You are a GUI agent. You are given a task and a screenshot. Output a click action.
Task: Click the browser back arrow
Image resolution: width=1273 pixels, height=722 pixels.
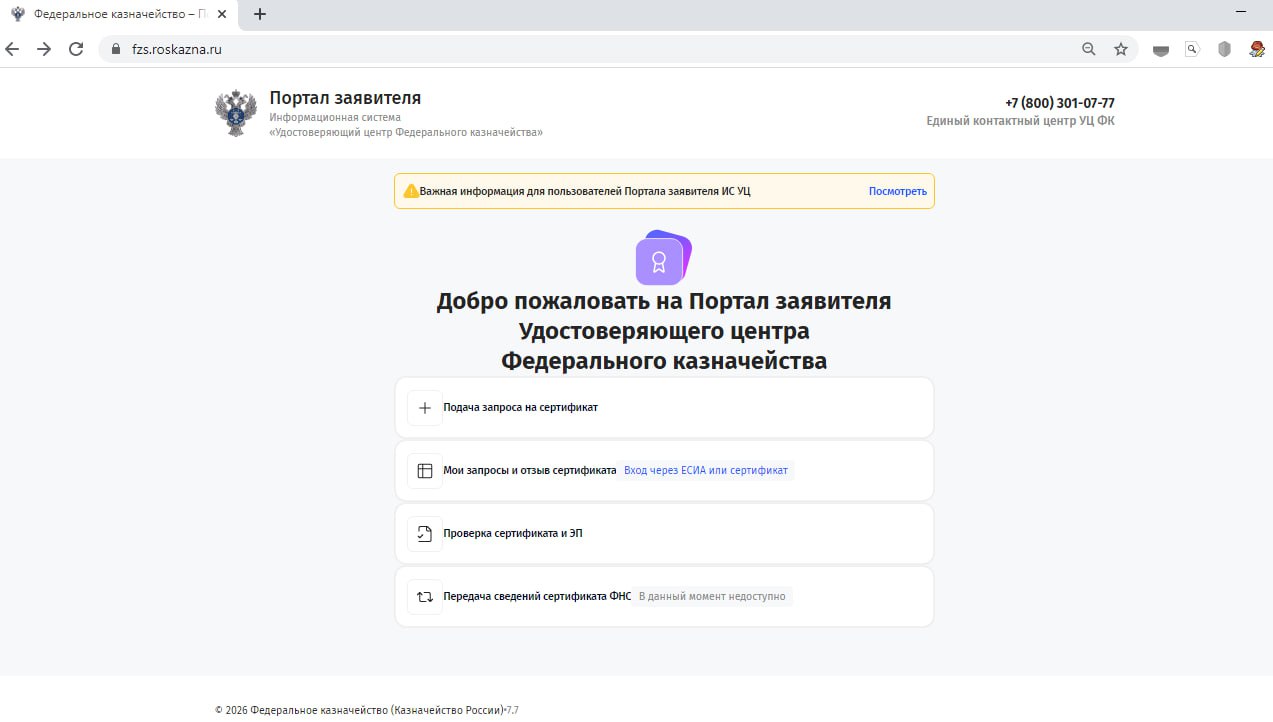pyautogui.click(x=13, y=49)
